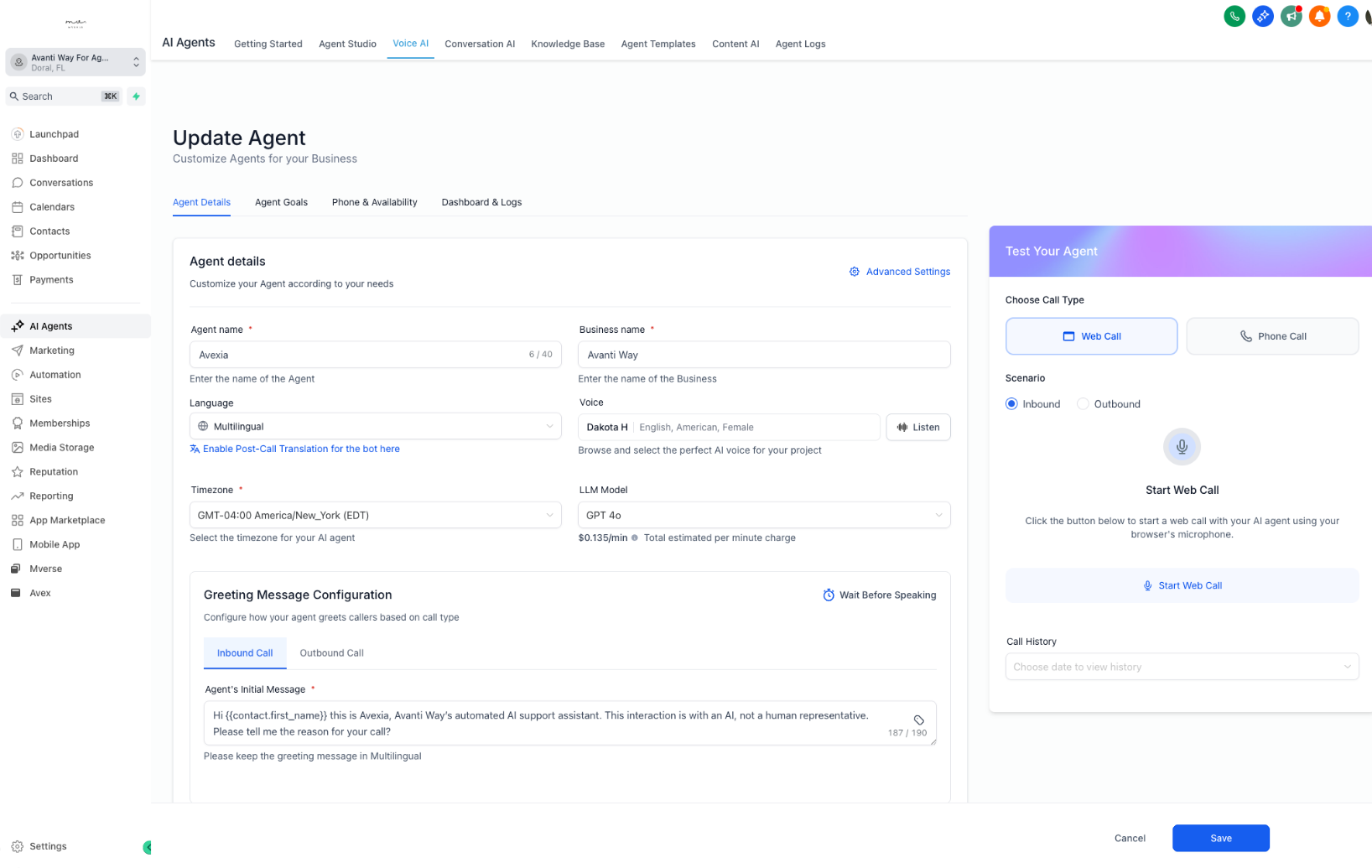Open the blue help question mark icon
The image size is (1372, 868).
[x=1348, y=16]
